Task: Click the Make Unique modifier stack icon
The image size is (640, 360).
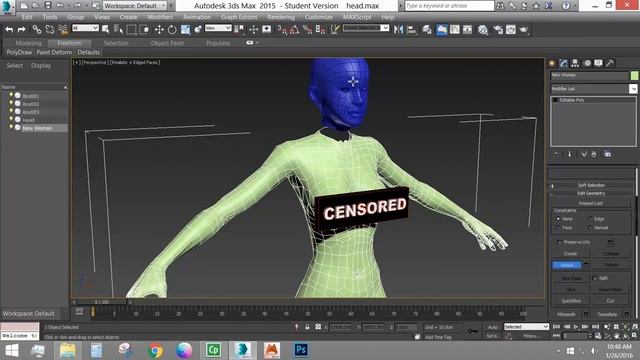Action: coord(584,154)
